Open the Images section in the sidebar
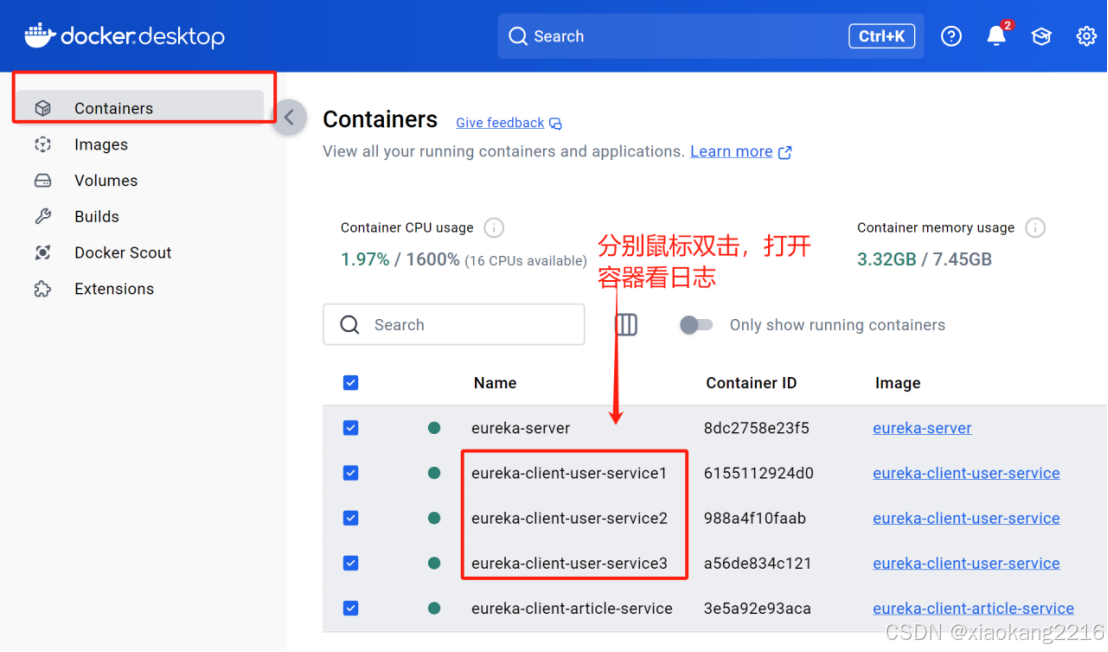Viewport: 1108px width, 652px height. 101,144
